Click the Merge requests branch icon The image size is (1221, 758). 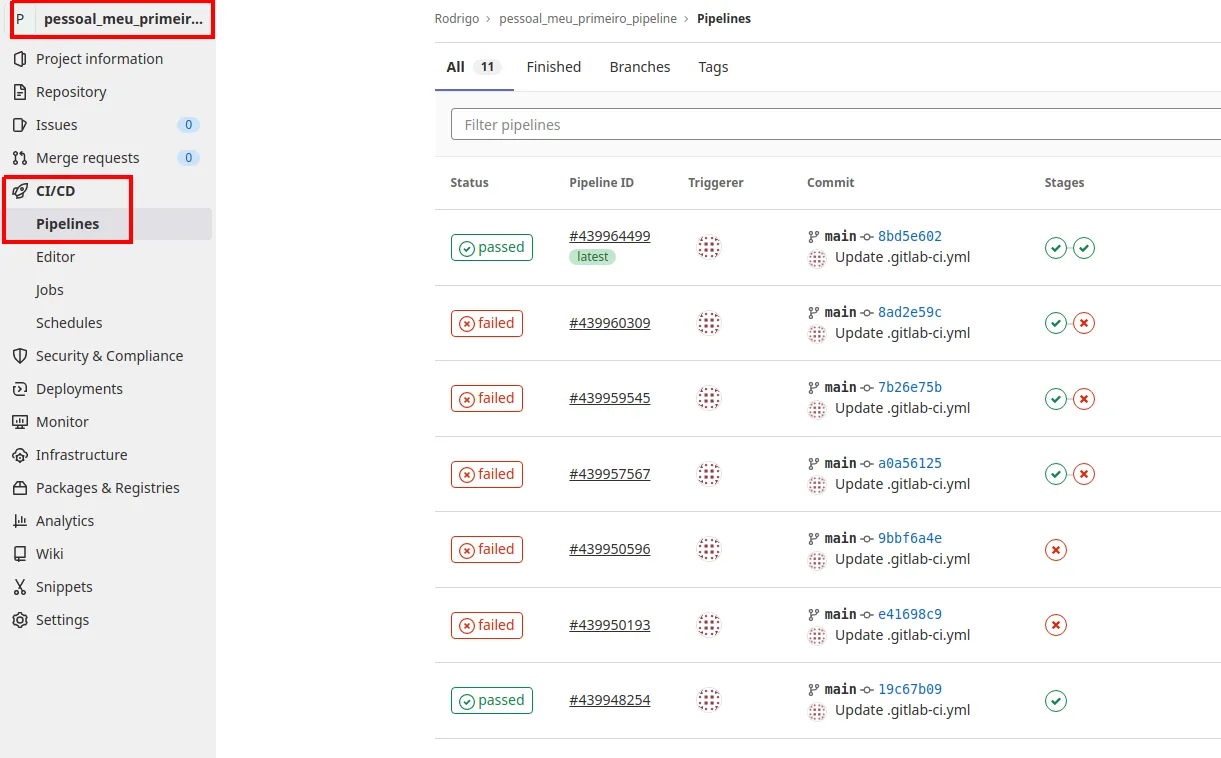[20, 158]
